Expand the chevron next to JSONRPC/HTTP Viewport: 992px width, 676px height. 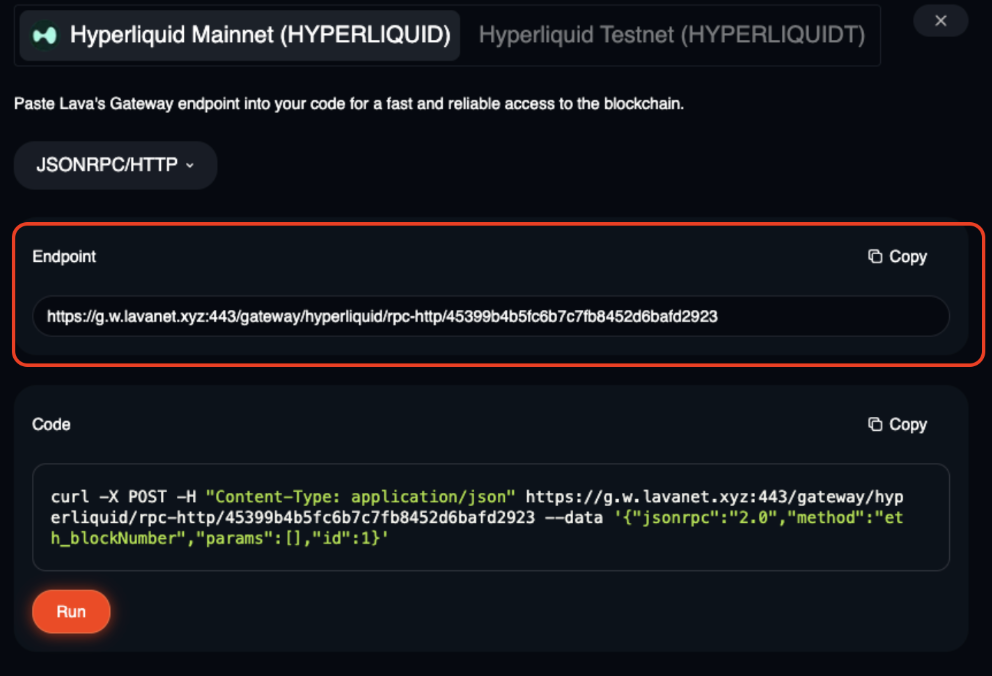190,166
